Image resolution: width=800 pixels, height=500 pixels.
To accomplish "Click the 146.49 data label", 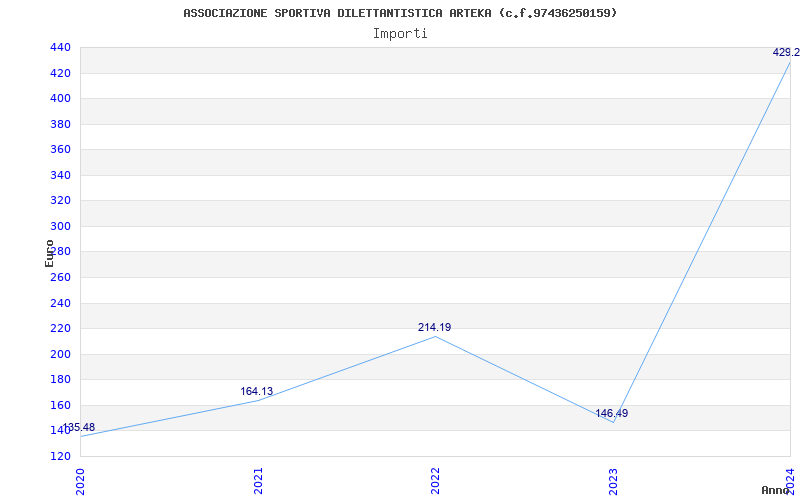I will click(x=611, y=413).
